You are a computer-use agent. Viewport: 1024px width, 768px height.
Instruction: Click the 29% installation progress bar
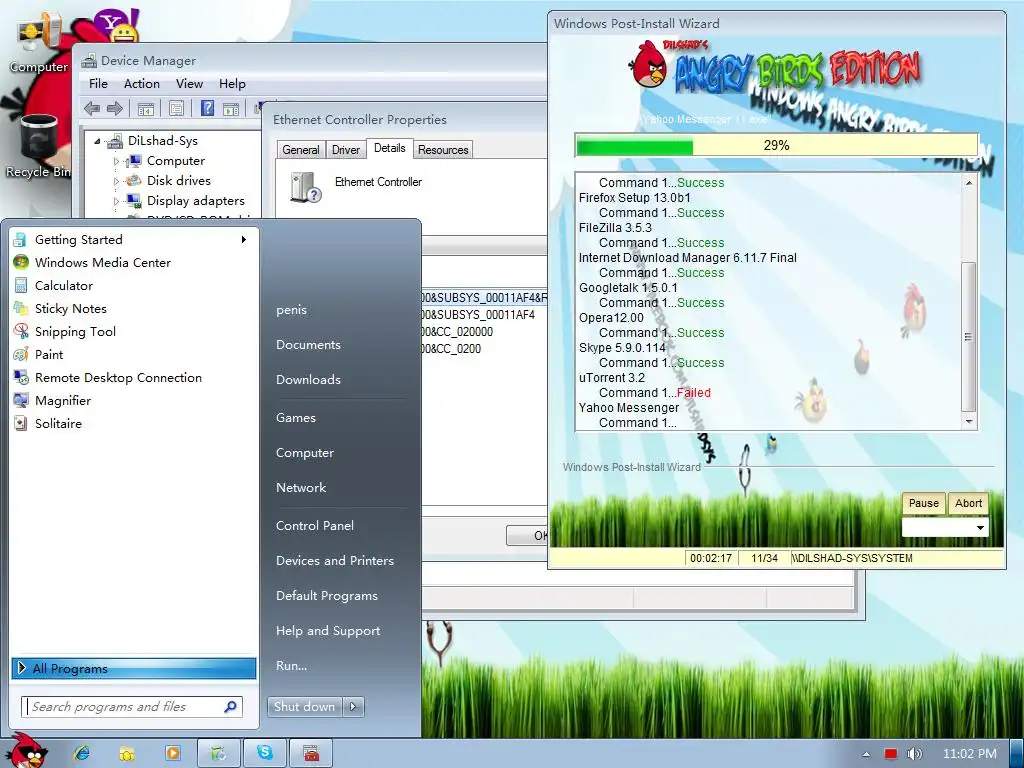(776, 145)
